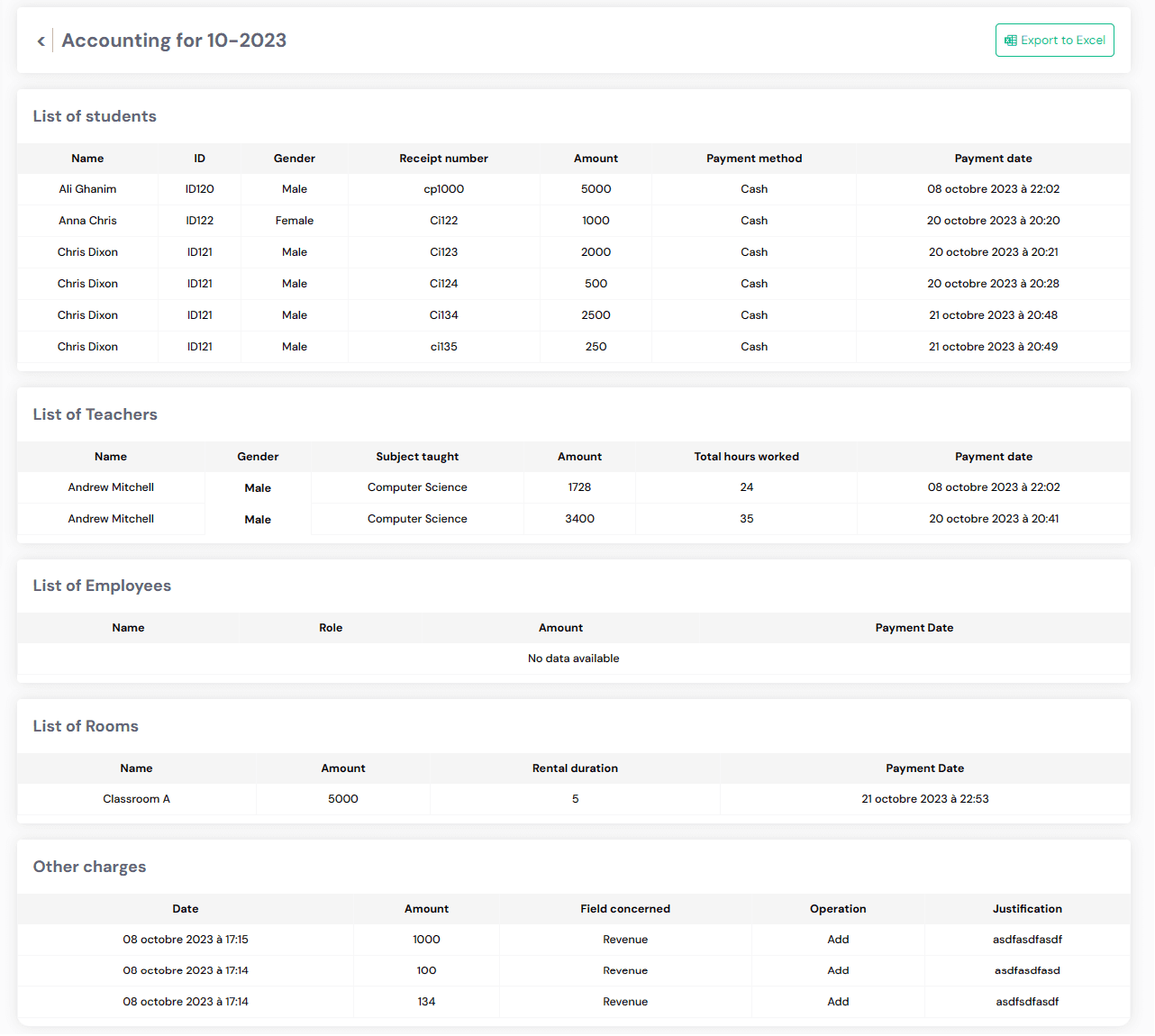
Task: Click charge date 08 octobre 2023 à 17:15
Action: (x=186, y=940)
